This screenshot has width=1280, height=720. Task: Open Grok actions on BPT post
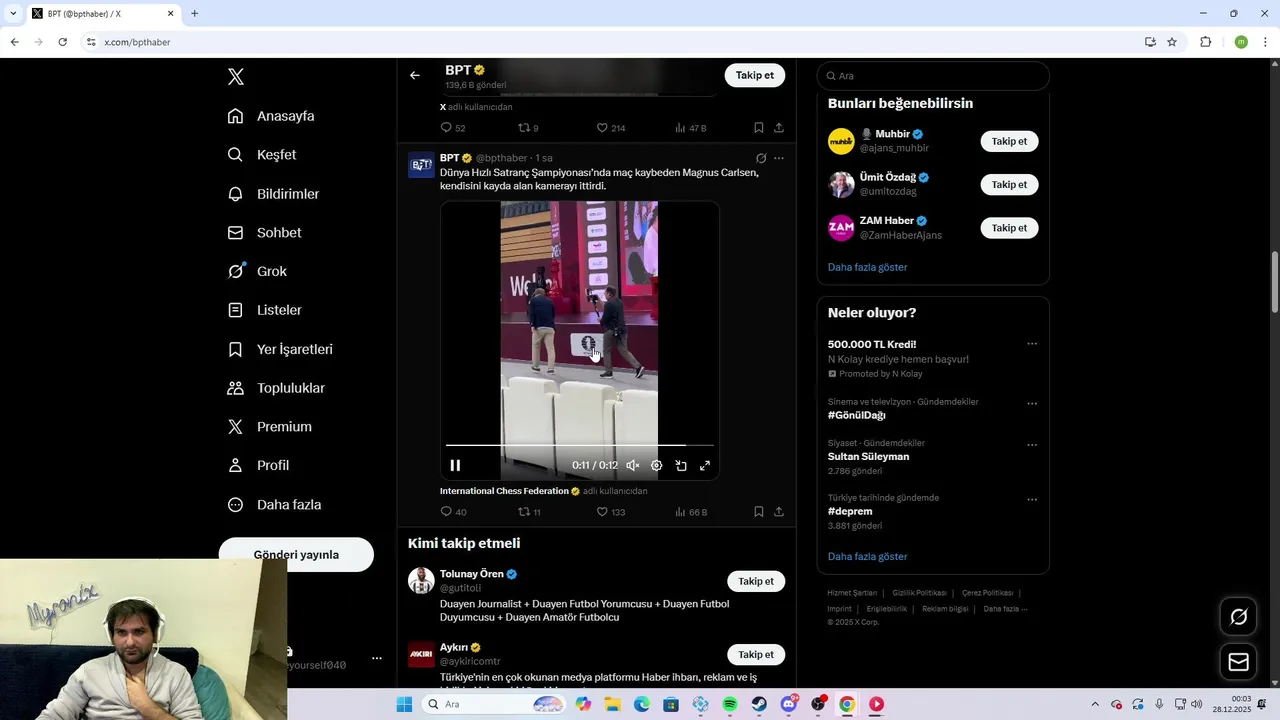click(x=761, y=158)
